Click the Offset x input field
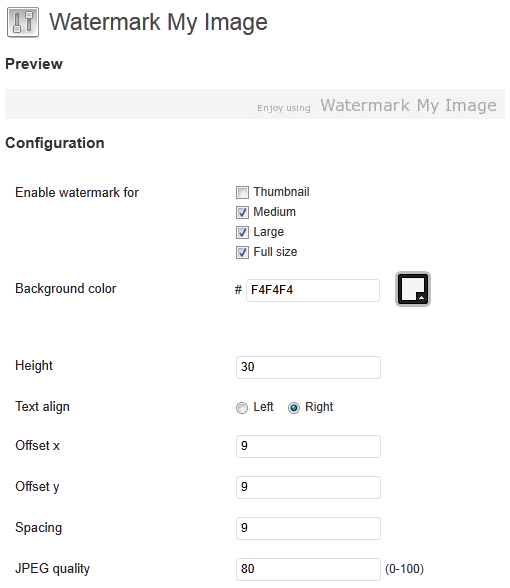The image size is (510, 588). click(x=308, y=446)
